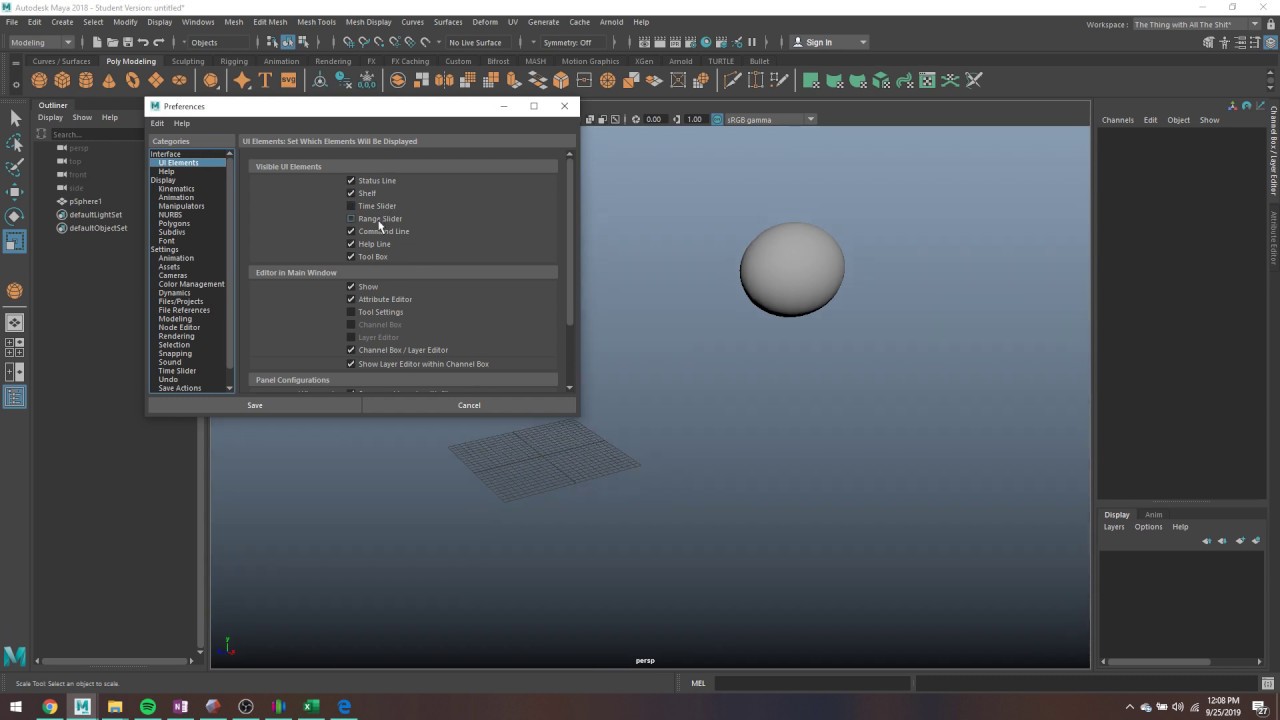Click the Open Scene folder icon

point(112,42)
